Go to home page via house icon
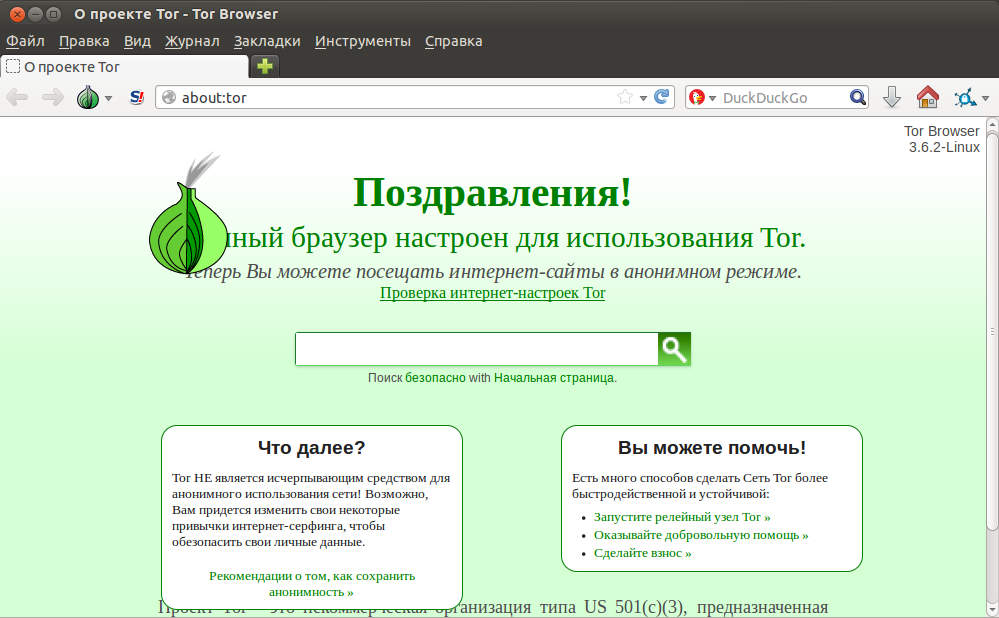Screen dimensions: 999x618 928,97
